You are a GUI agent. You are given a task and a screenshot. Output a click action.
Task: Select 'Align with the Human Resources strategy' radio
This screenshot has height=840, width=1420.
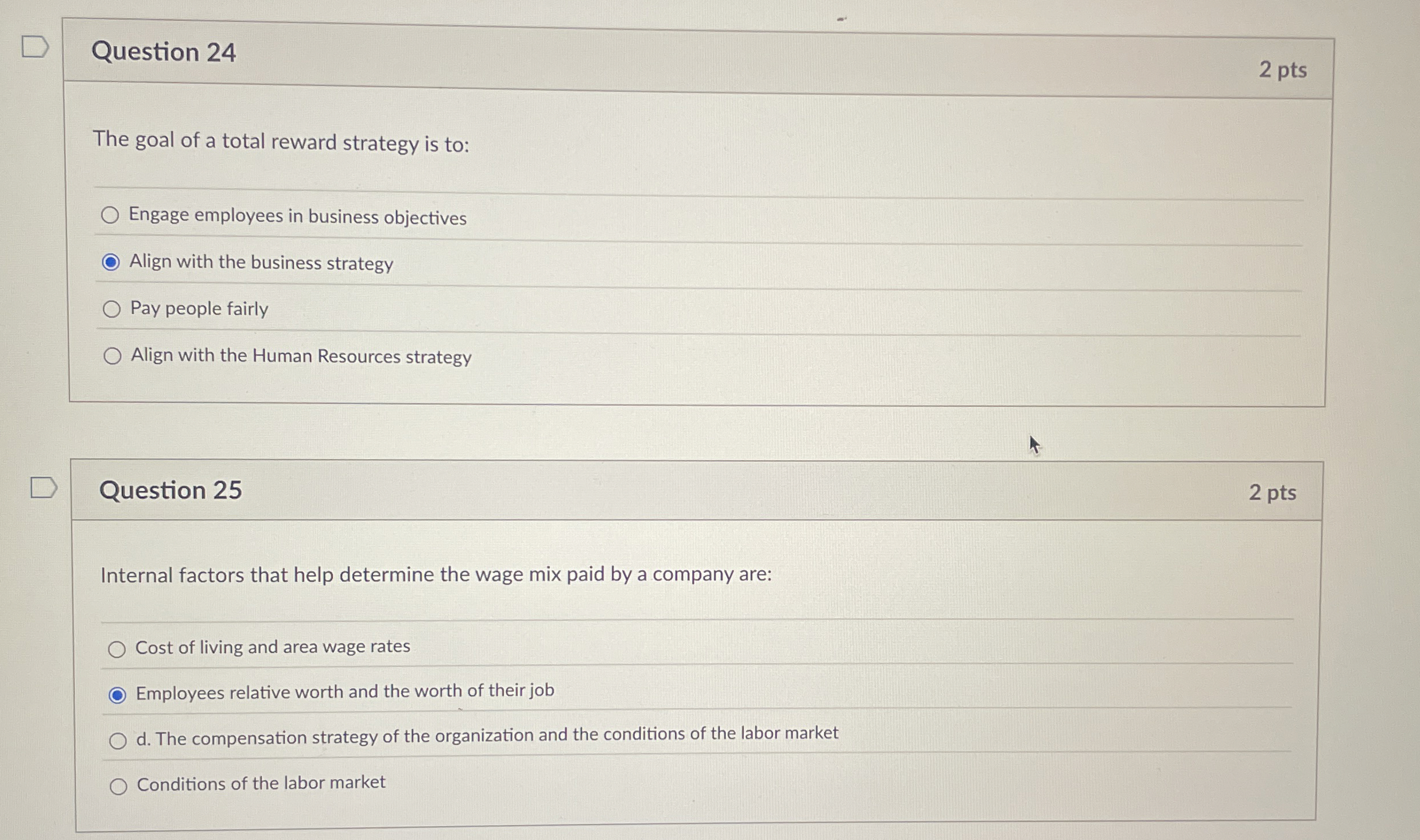[x=112, y=356]
